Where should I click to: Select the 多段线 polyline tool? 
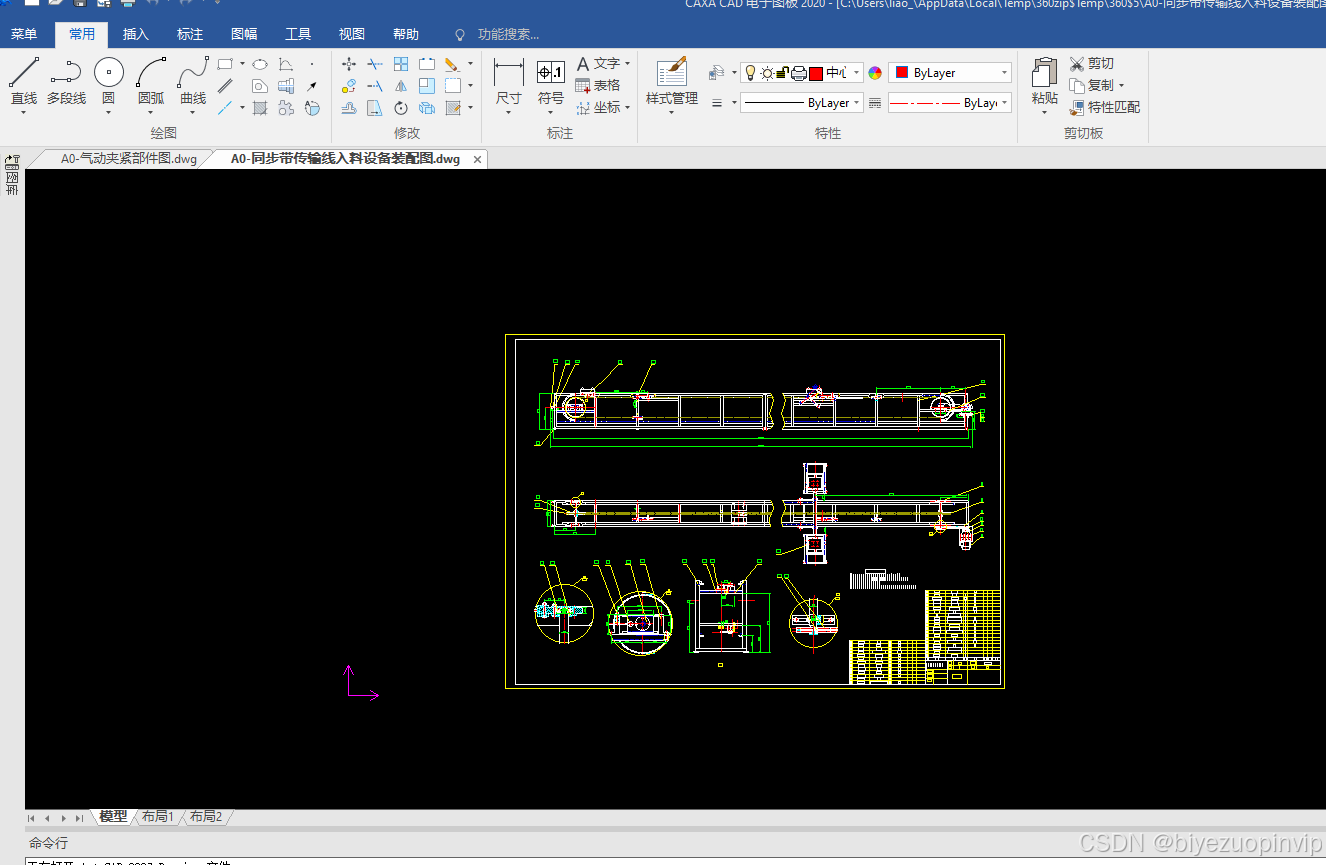(x=66, y=80)
